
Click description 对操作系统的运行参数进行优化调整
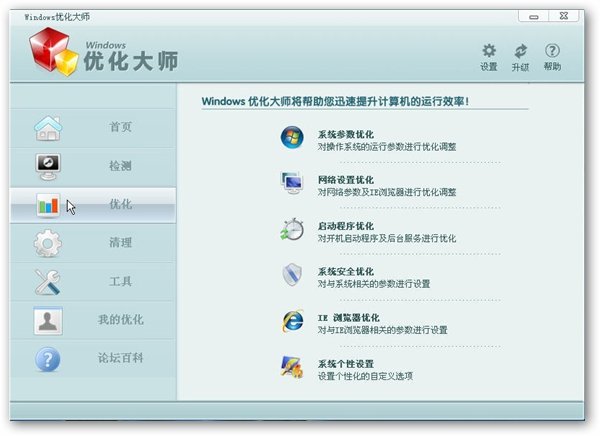(x=387, y=147)
